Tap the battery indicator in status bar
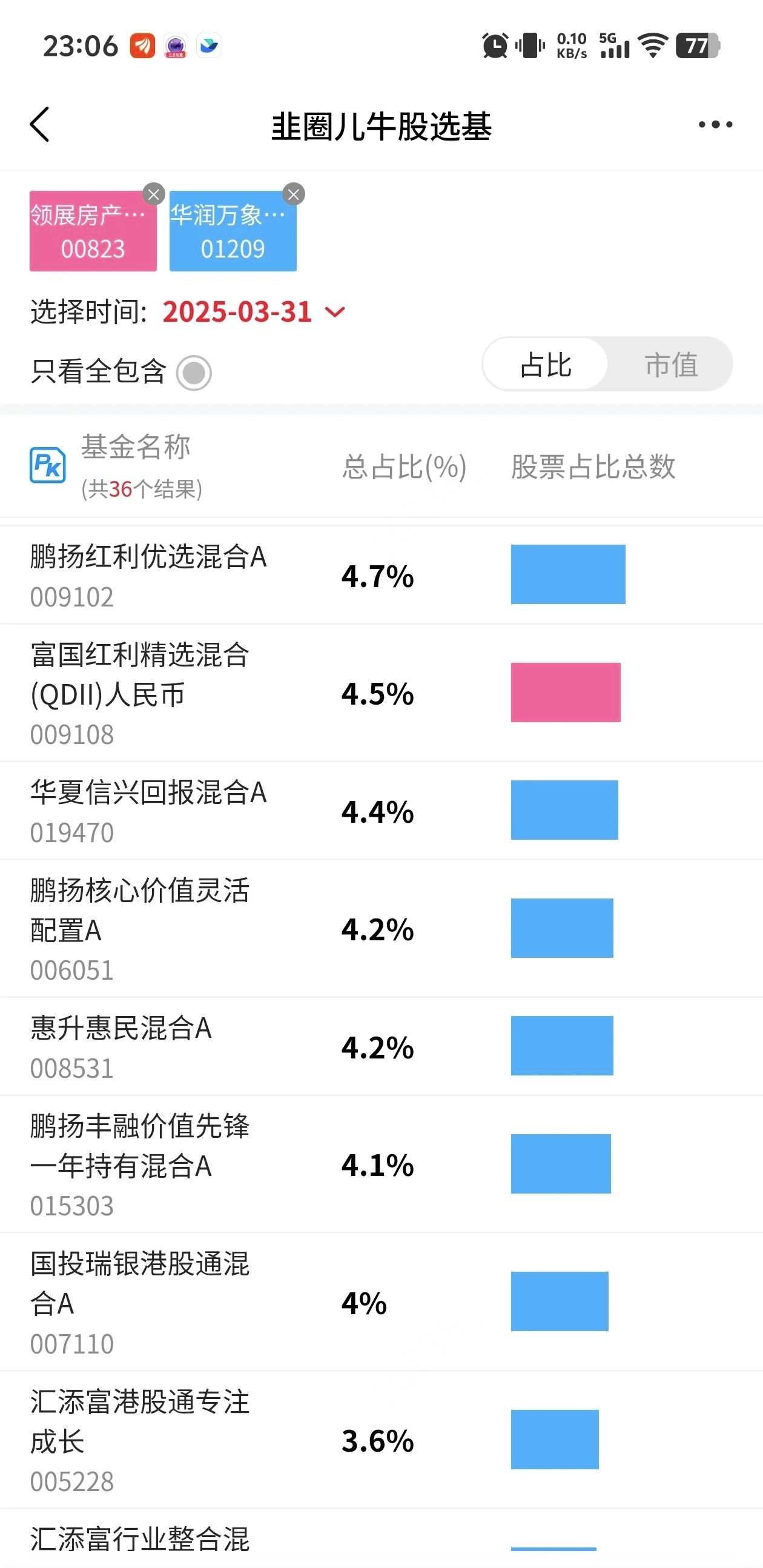This screenshot has width=763, height=1568. tap(698, 45)
